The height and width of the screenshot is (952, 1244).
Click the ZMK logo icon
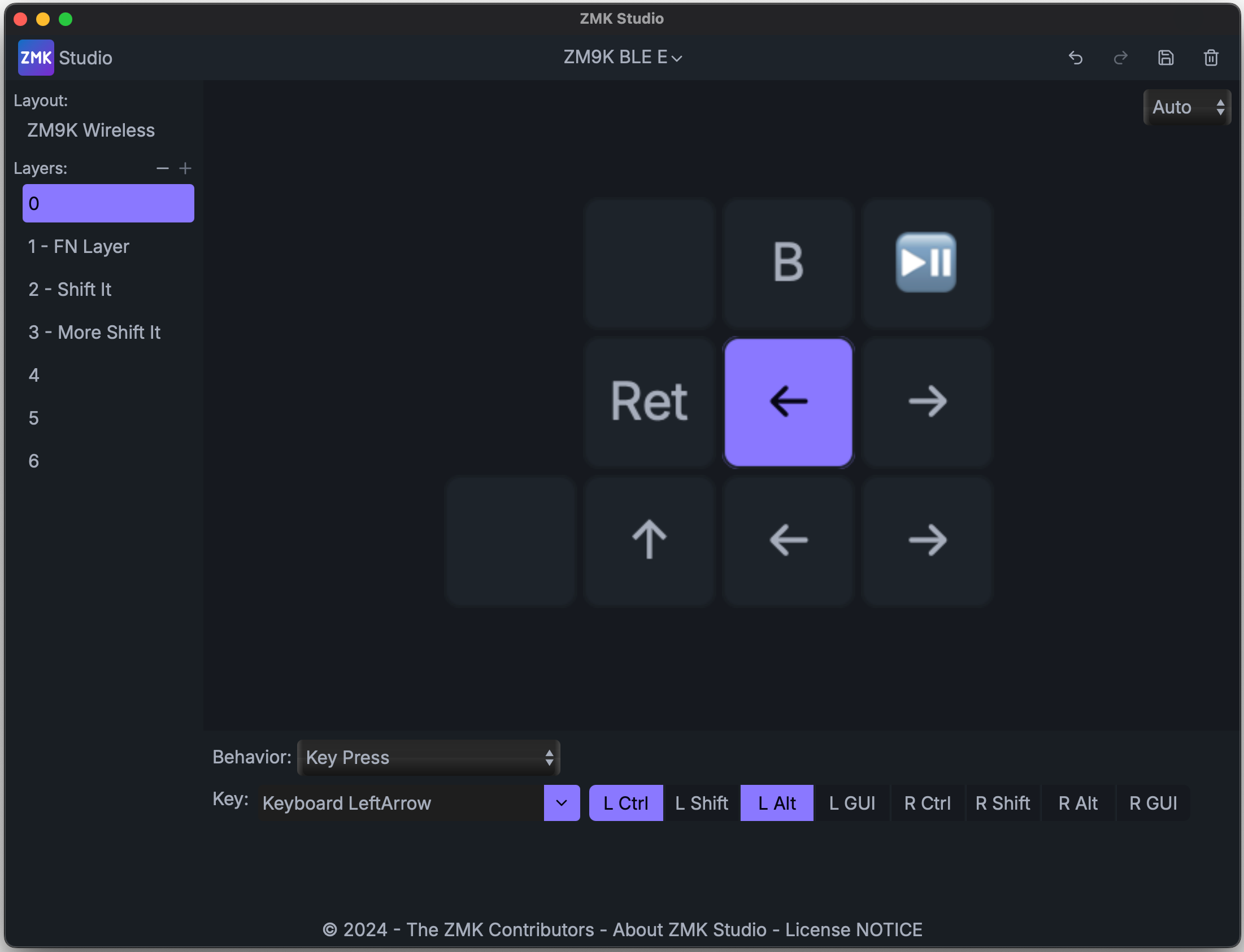36,57
